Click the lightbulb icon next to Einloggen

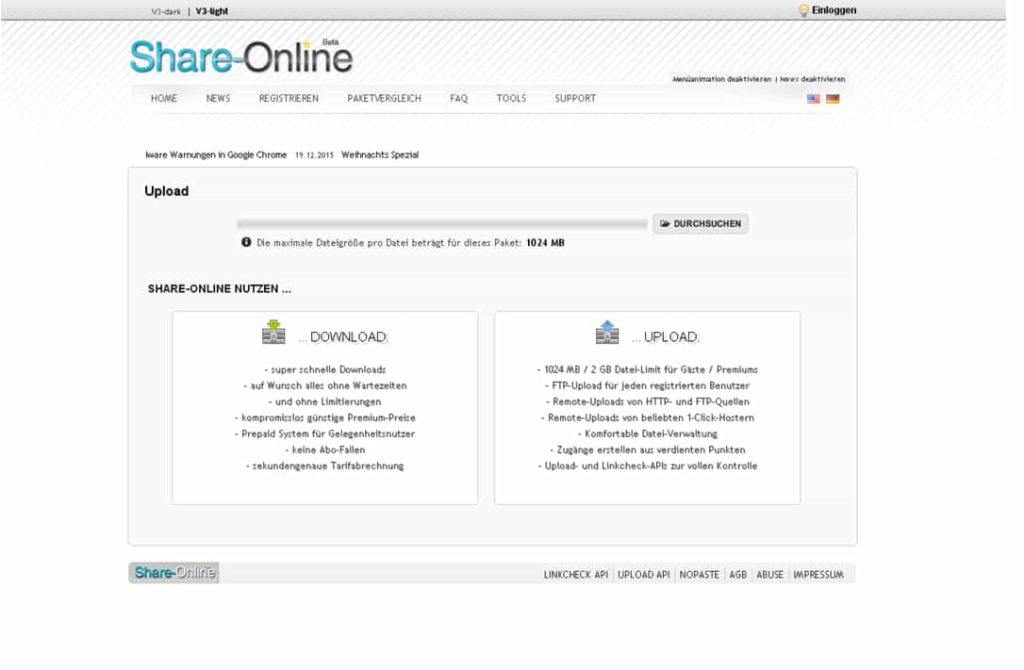[803, 10]
